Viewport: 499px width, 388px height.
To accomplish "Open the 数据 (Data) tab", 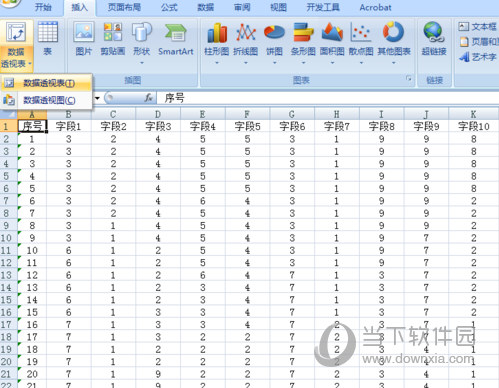I will pyautogui.click(x=205, y=7).
